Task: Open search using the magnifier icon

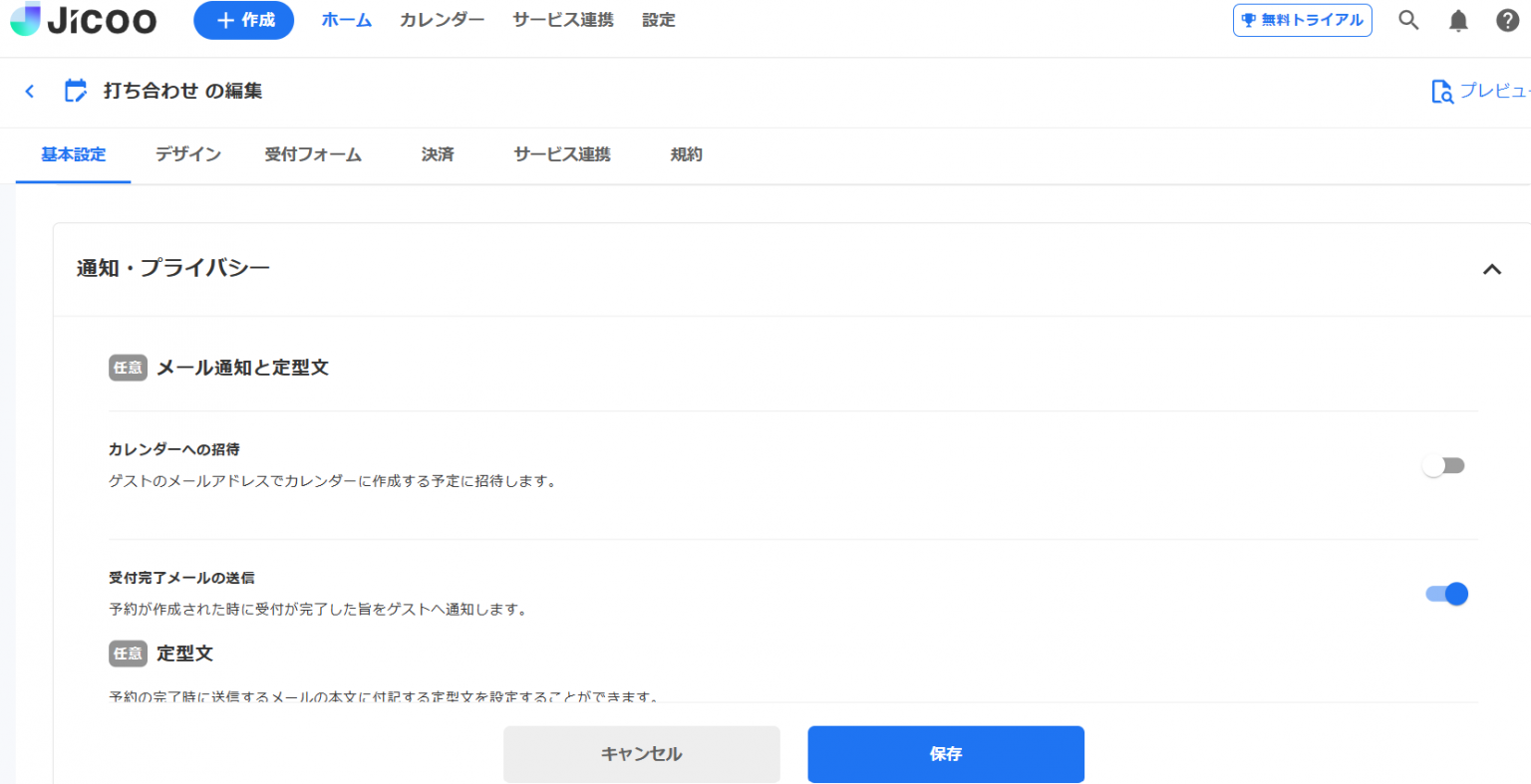Action: pyautogui.click(x=1408, y=20)
